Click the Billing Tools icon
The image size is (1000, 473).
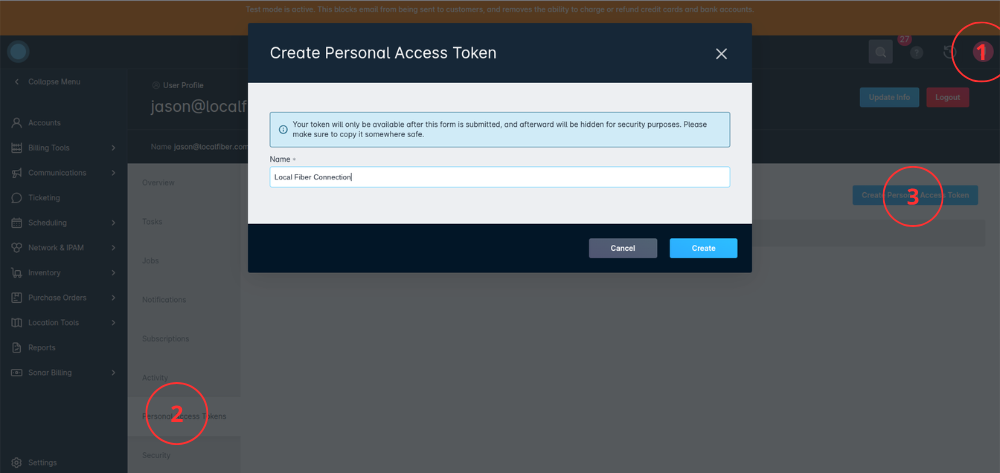pos(17,148)
